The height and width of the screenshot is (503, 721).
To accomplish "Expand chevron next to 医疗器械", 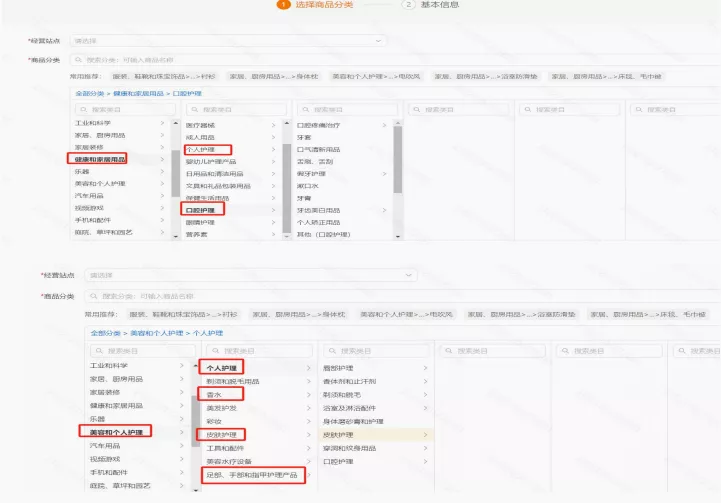I will pos(273,125).
